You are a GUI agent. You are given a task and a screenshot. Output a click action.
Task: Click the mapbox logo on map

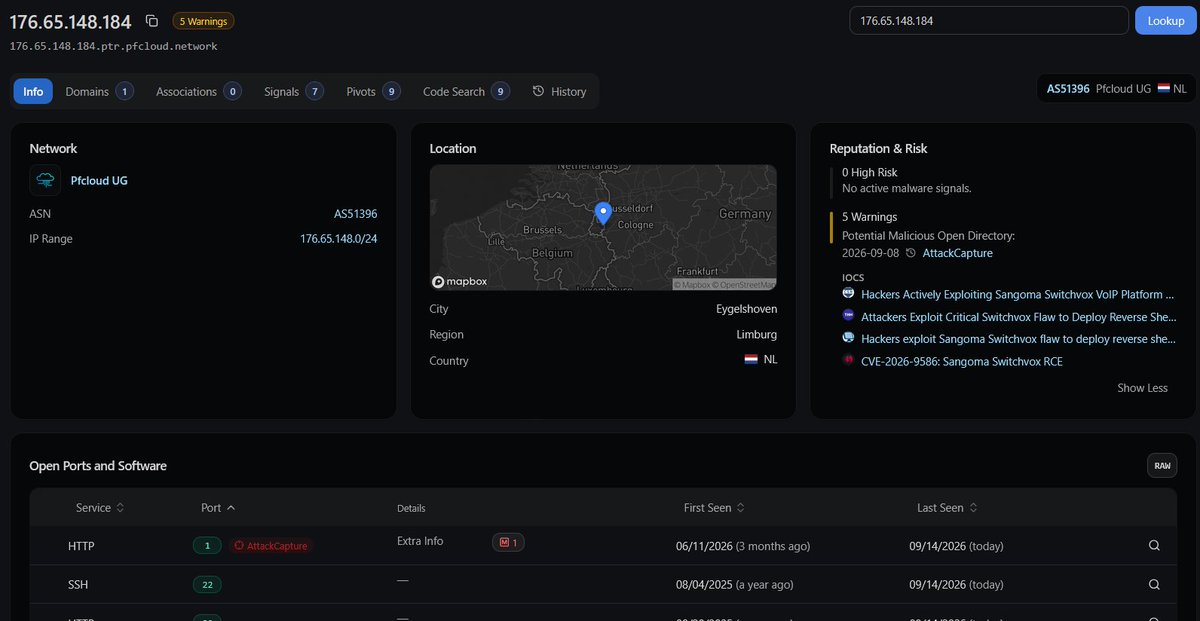pyautogui.click(x=460, y=281)
